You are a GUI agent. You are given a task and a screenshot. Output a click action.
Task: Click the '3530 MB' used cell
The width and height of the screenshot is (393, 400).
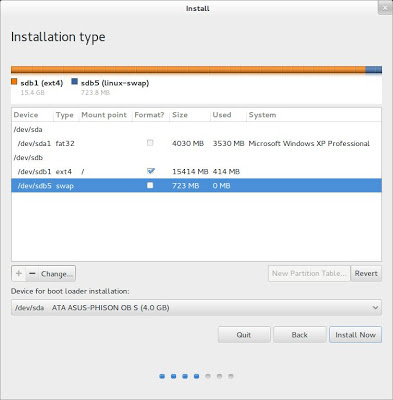pyautogui.click(x=228, y=143)
